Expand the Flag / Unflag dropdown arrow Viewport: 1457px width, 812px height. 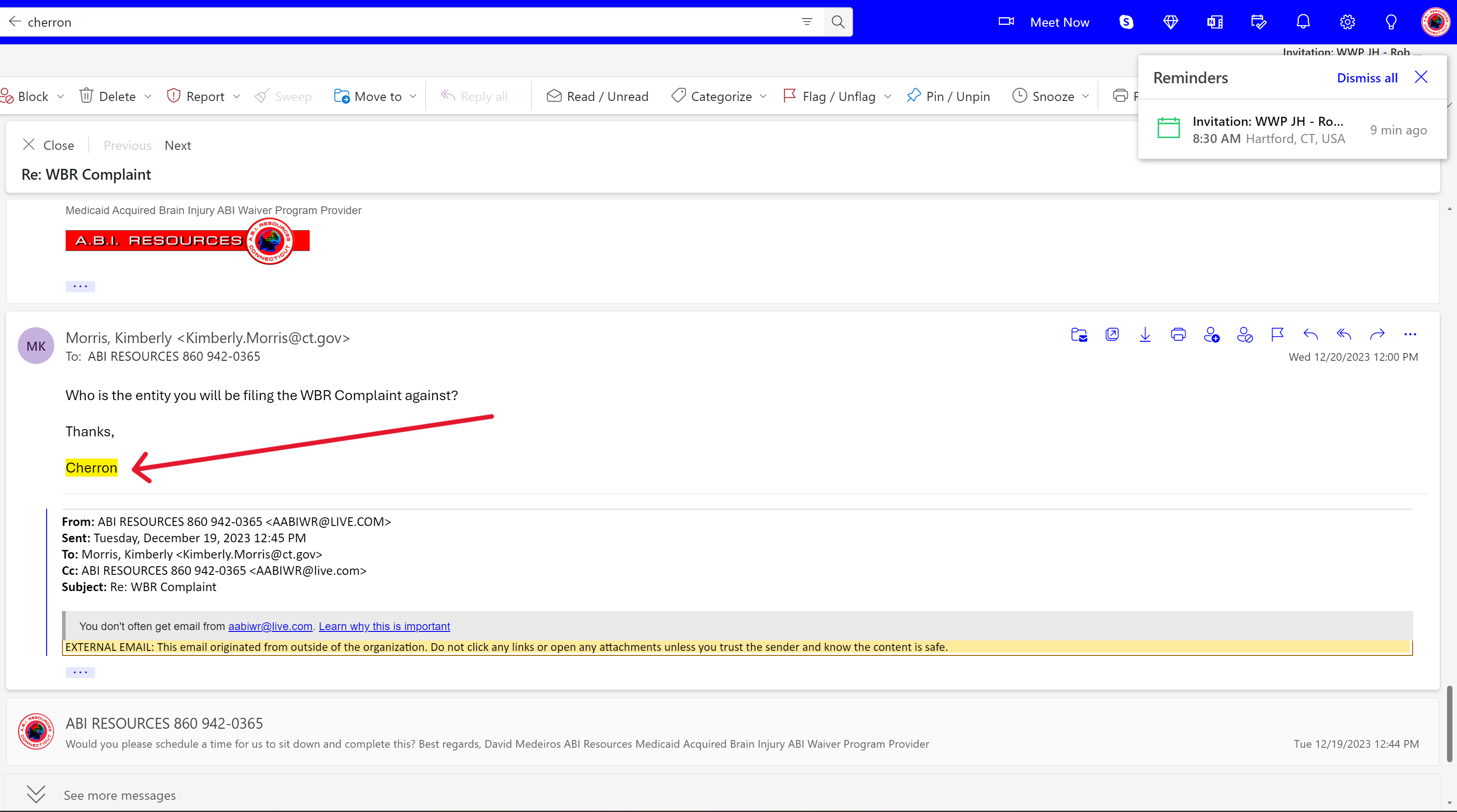887,96
